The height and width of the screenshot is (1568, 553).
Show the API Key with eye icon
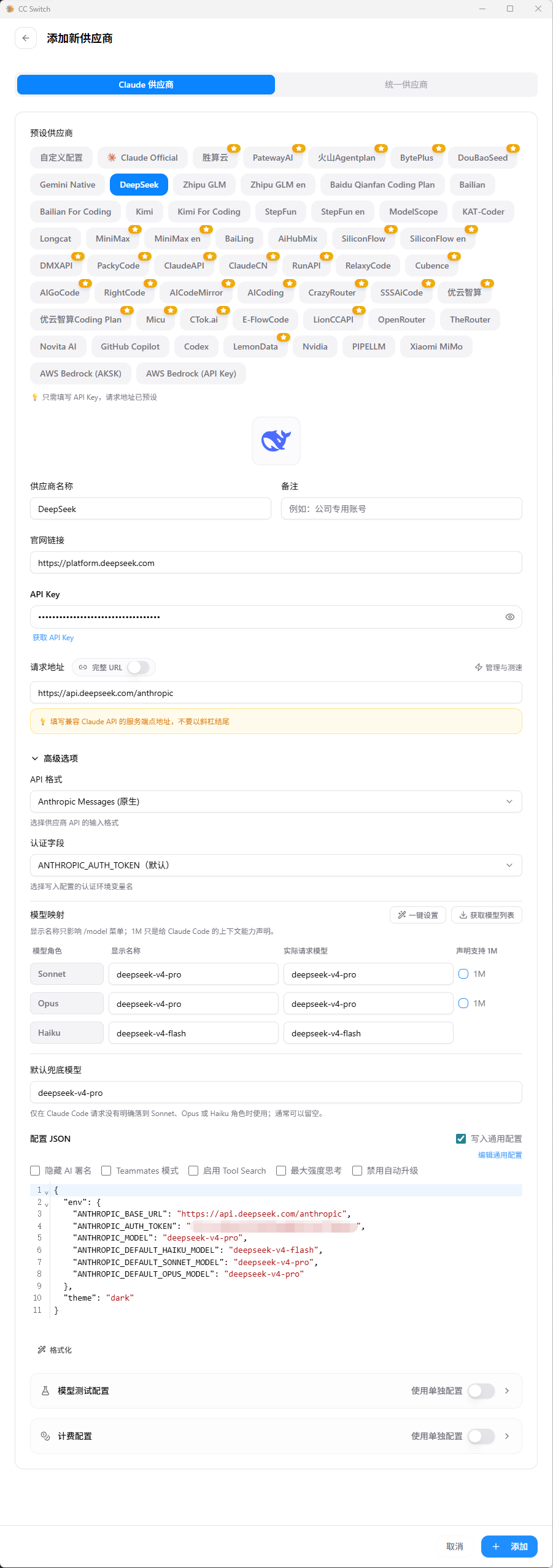(509, 617)
